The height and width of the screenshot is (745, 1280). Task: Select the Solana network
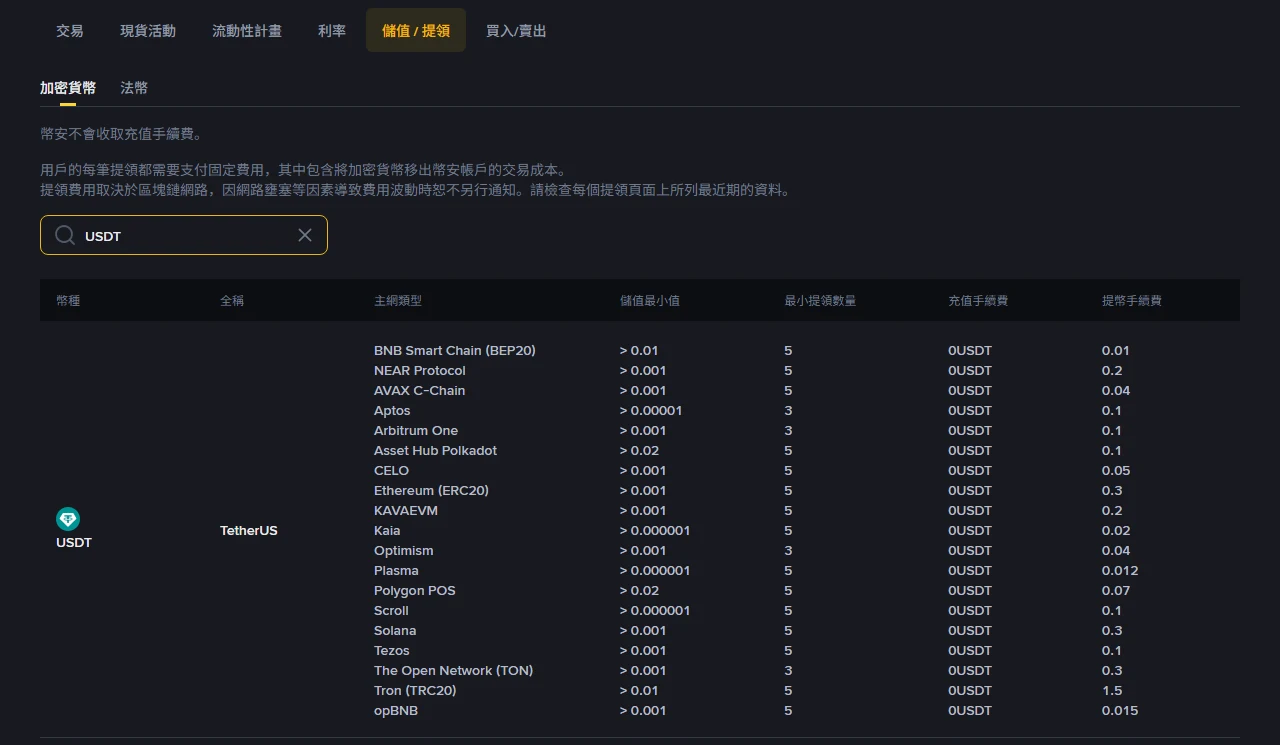(395, 630)
